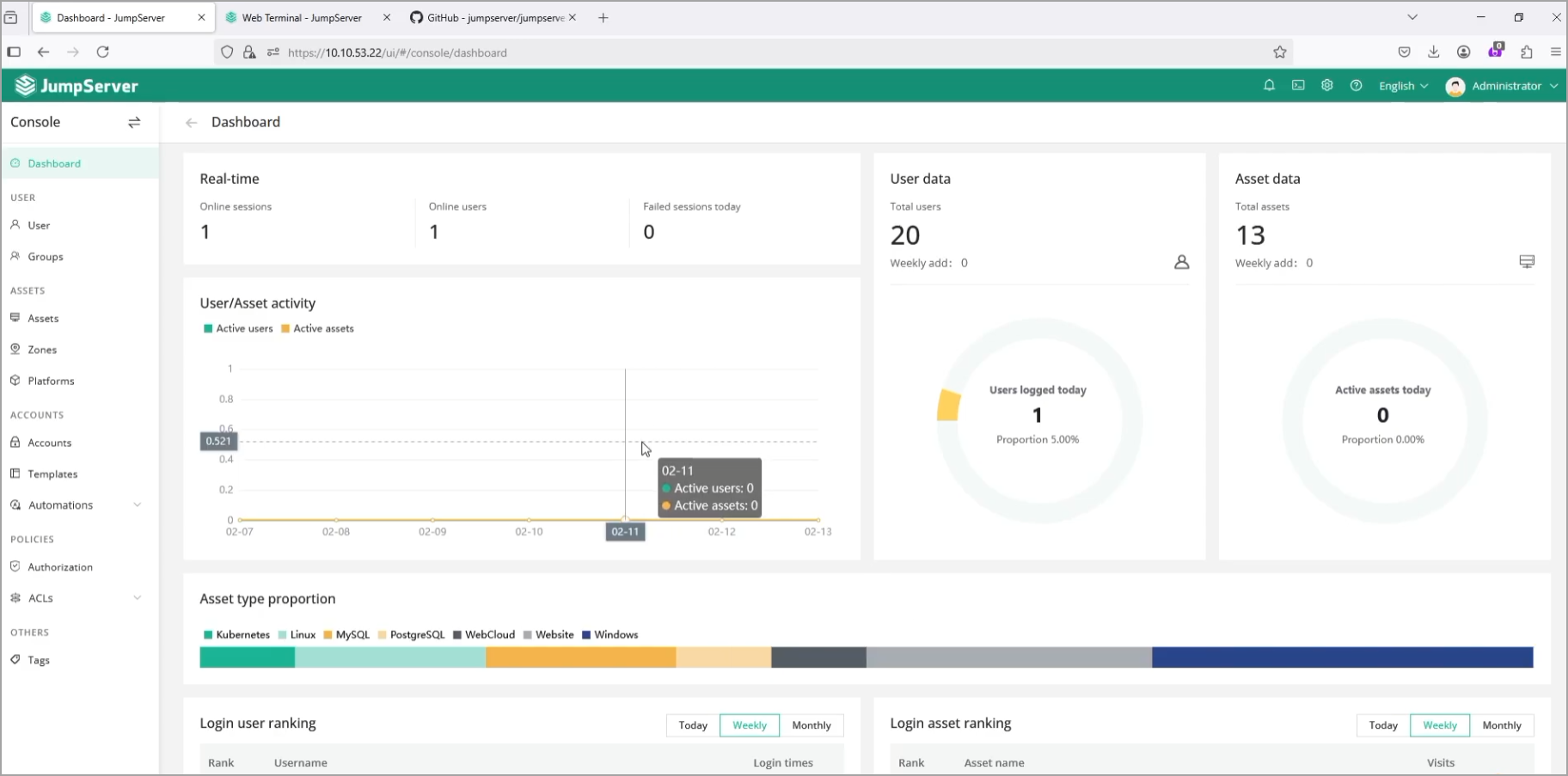Toggle Active users legend in activity chart
1568x776 pixels.
point(238,328)
